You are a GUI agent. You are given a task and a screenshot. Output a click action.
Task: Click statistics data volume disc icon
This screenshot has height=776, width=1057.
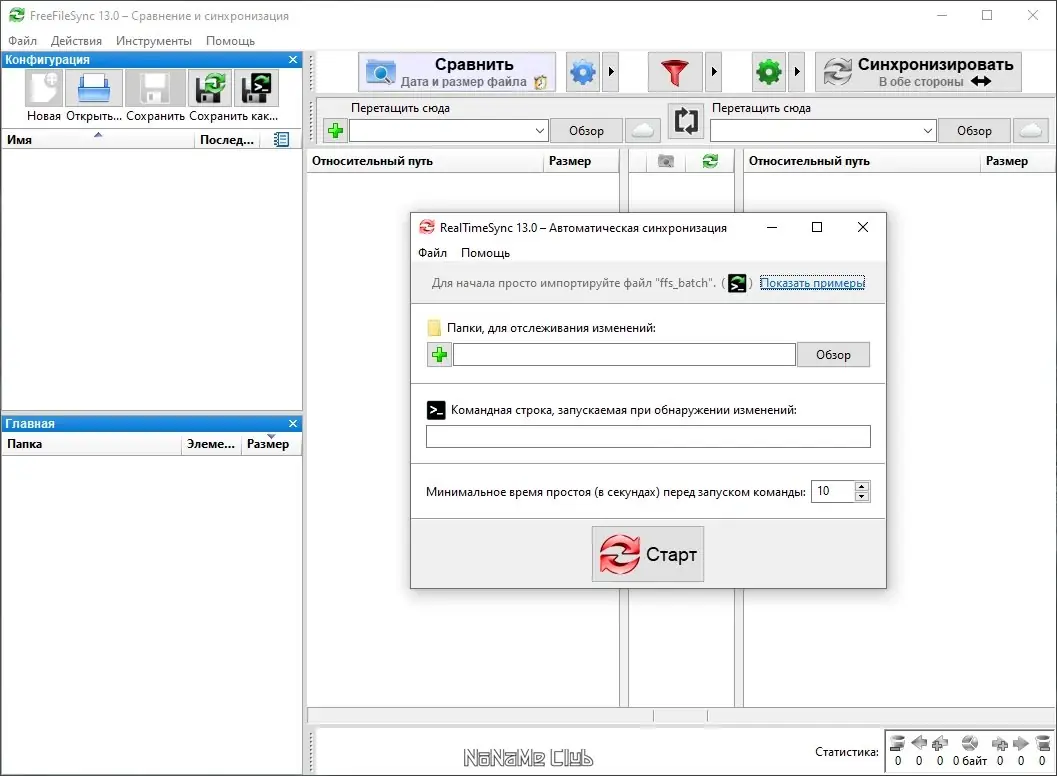click(x=969, y=743)
